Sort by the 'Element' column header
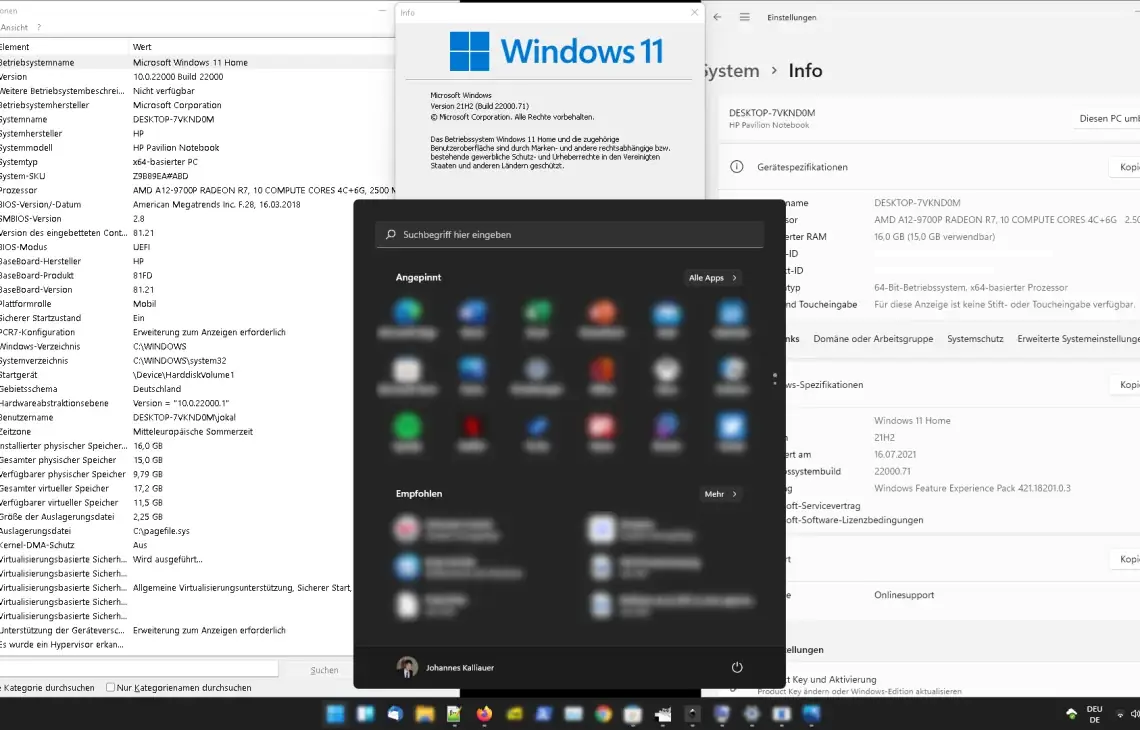1140x730 pixels. [x=64, y=47]
